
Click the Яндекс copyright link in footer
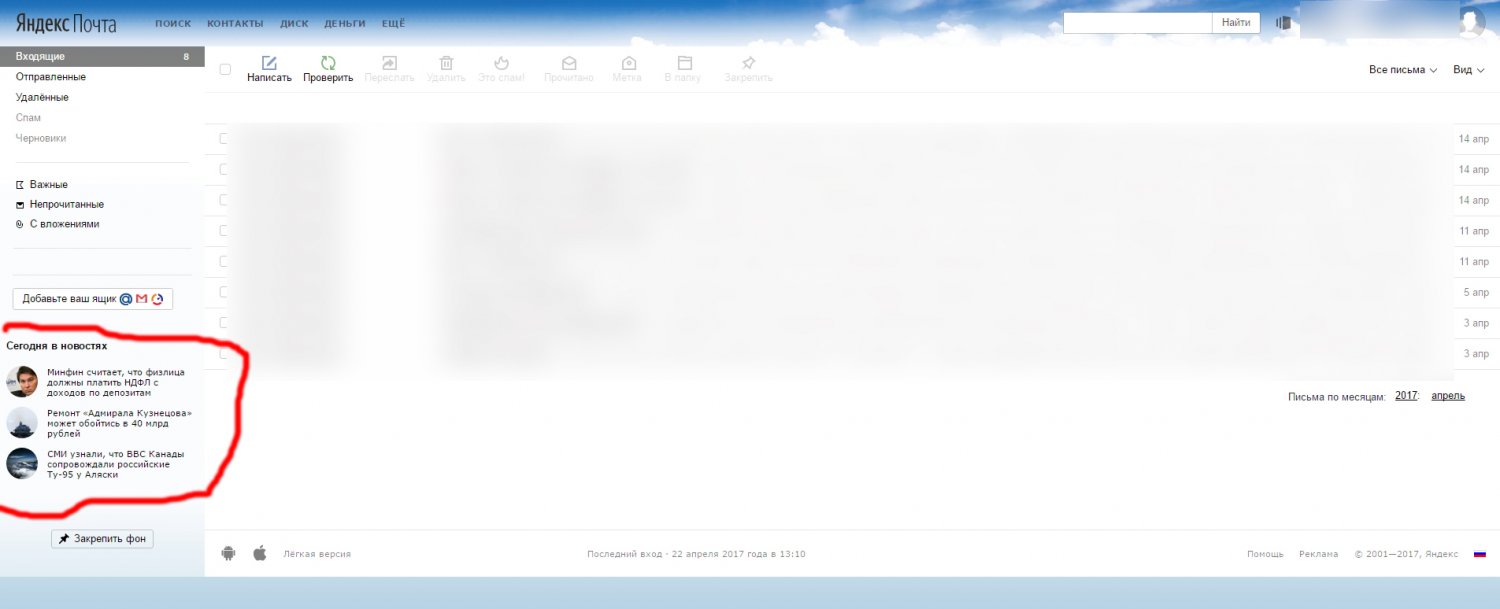pos(1441,554)
